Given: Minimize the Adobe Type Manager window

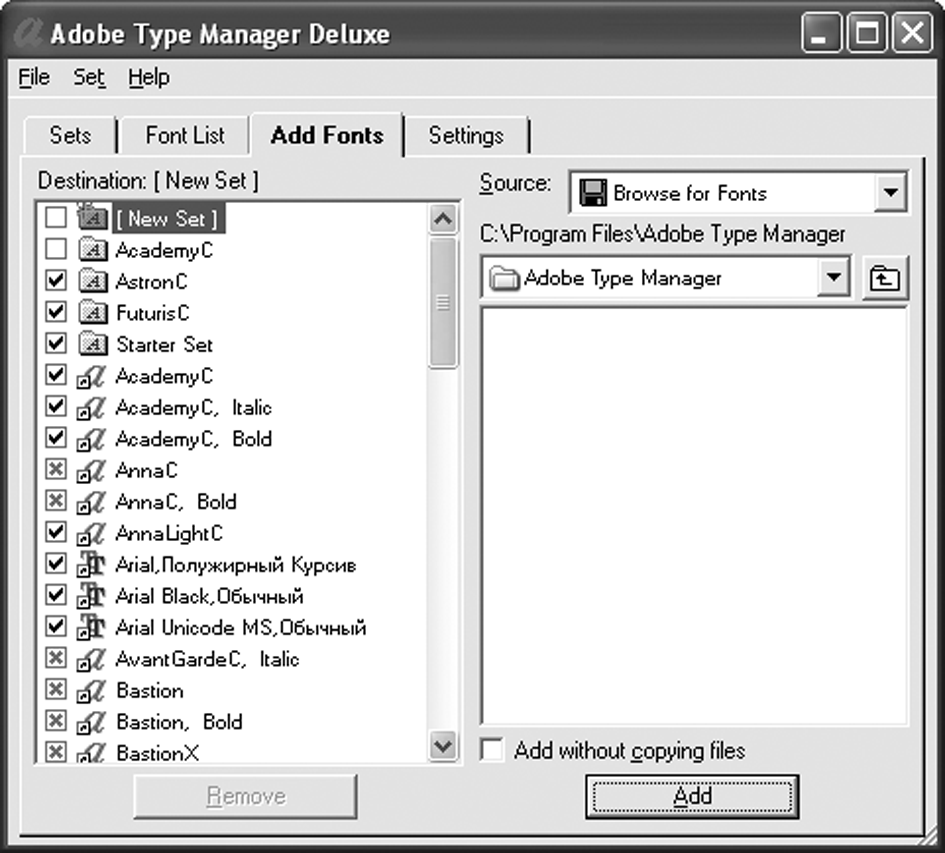Looking at the screenshot, I should pyautogui.click(x=821, y=34).
